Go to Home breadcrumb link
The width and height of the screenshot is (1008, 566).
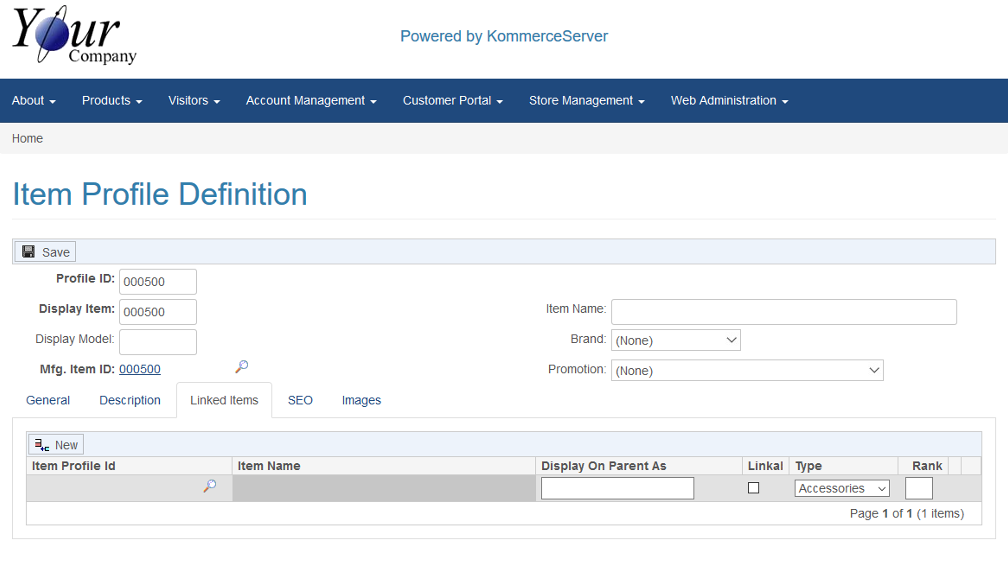27,139
